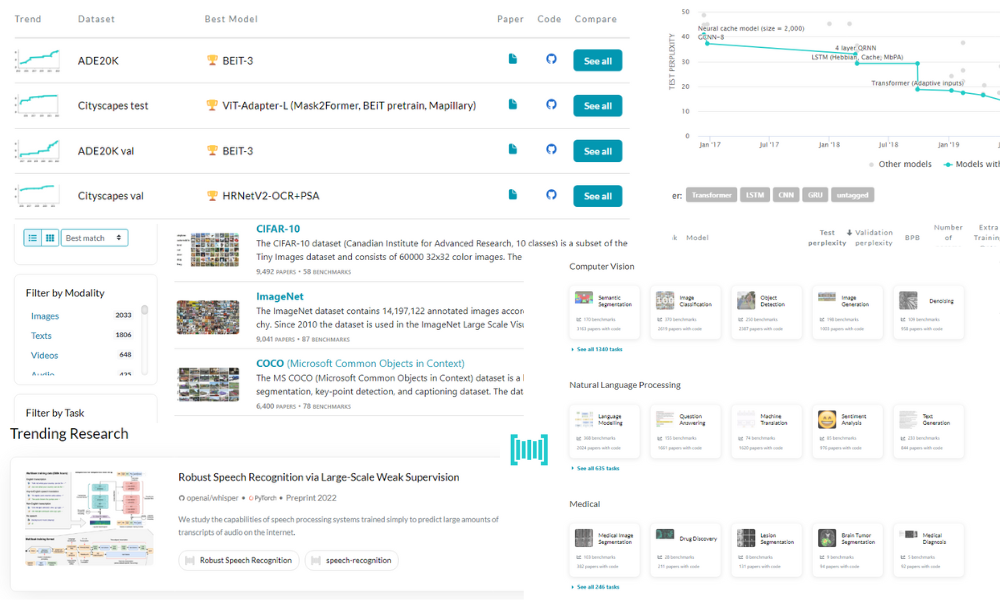Open the Object Detection task card
This screenshot has height=600, width=1000.
(767, 312)
